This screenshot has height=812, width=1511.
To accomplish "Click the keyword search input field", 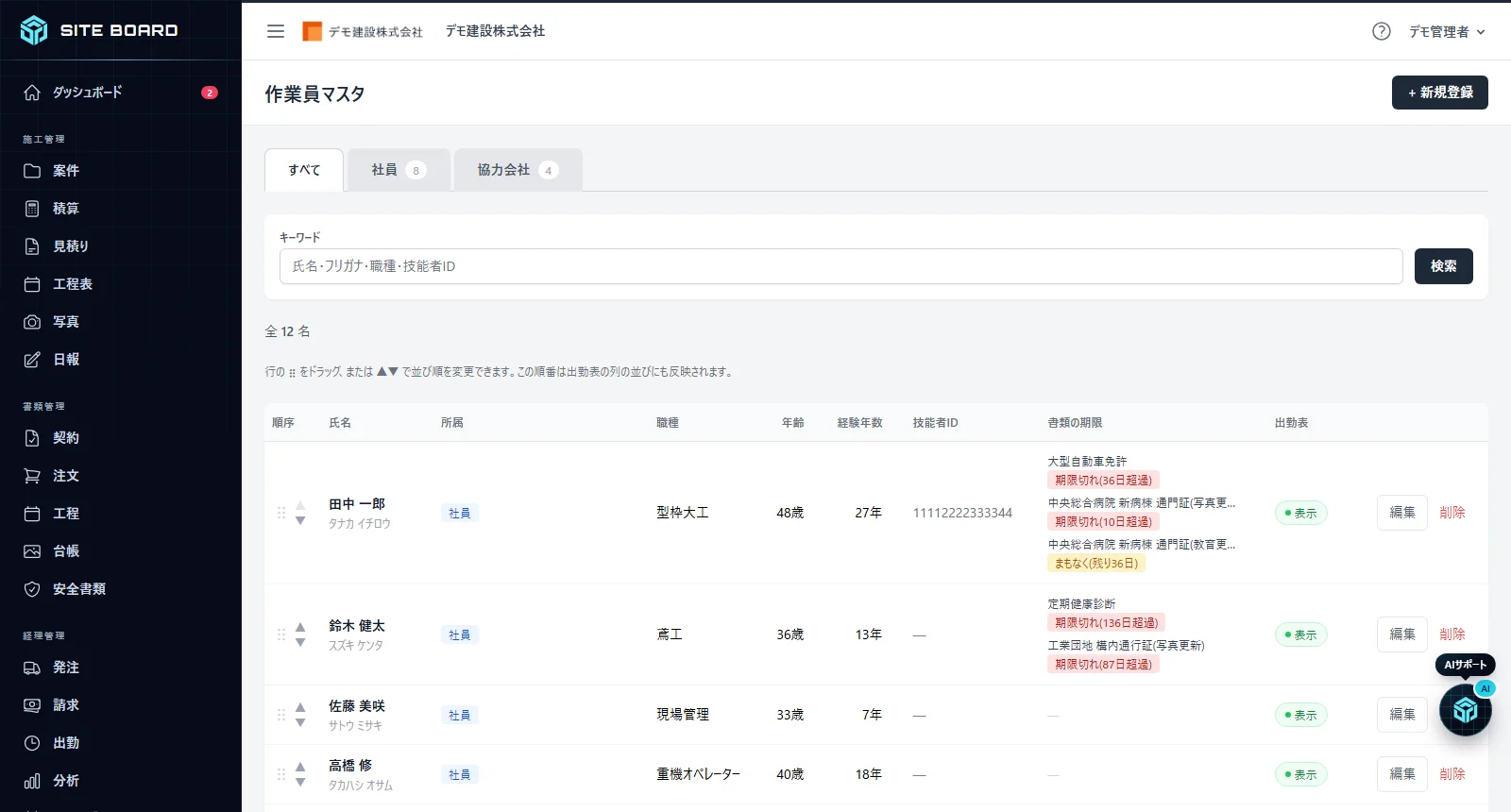I will point(840,266).
